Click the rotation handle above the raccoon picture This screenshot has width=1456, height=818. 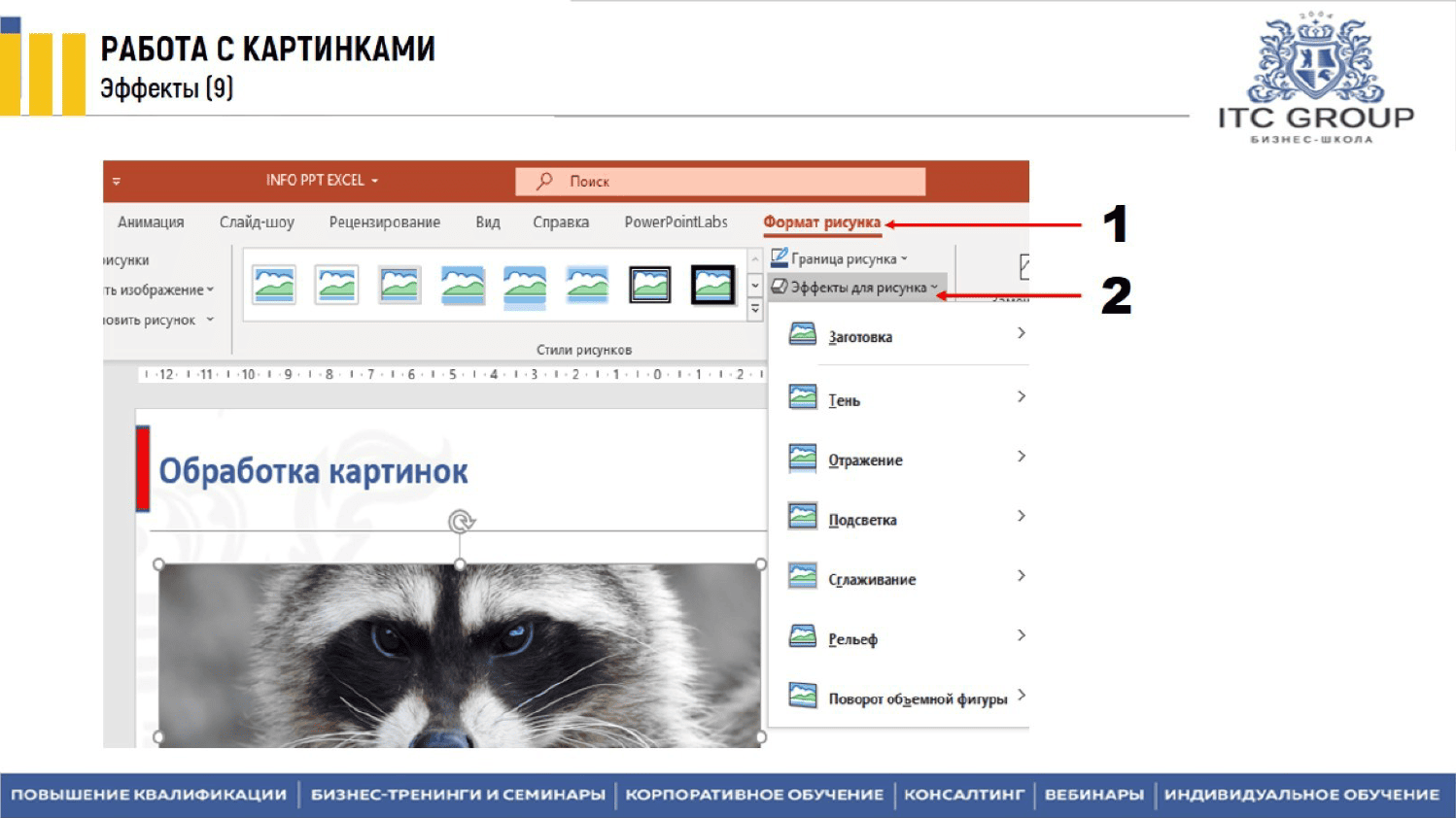(x=461, y=523)
